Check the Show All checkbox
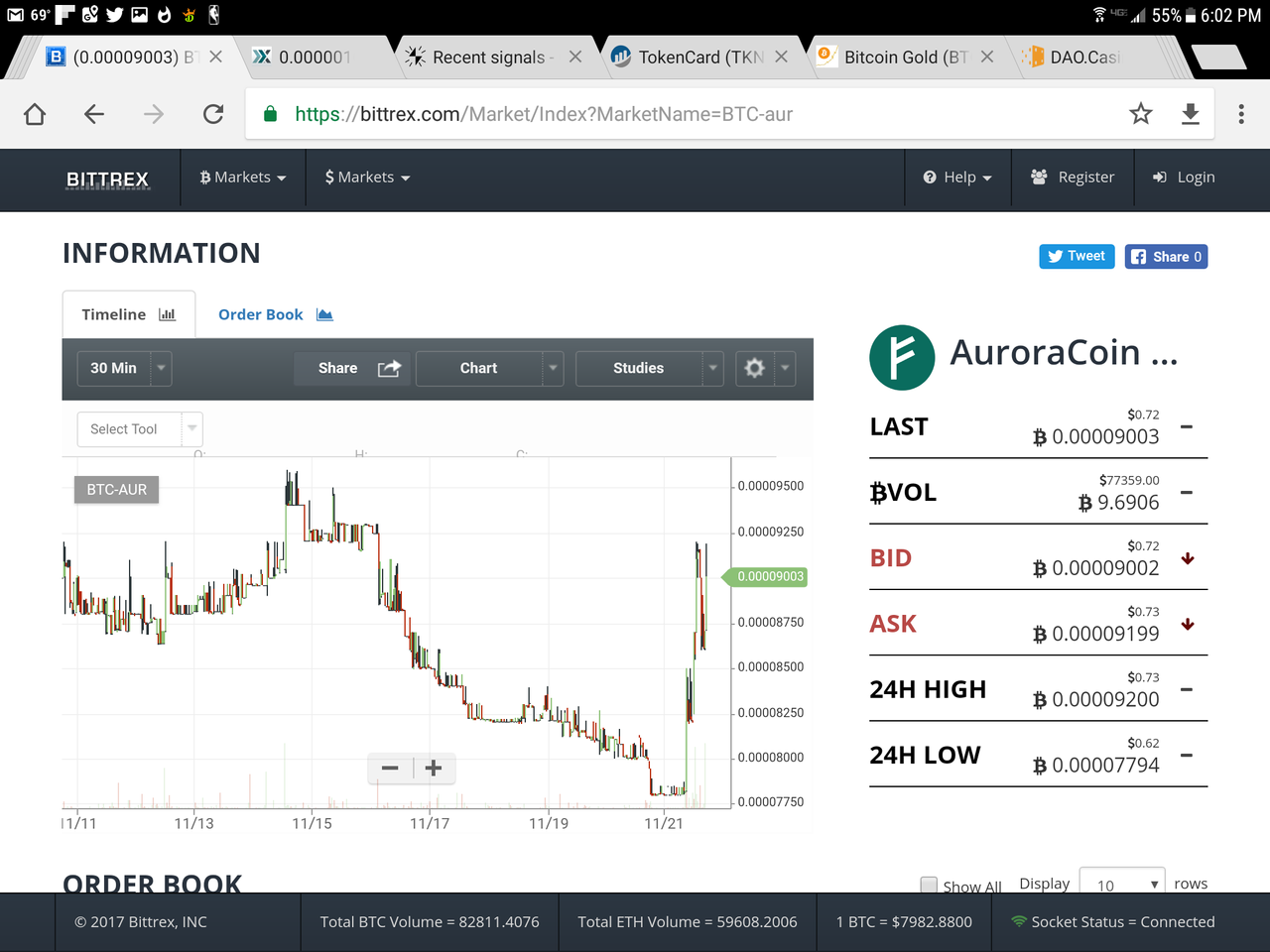The width and height of the screenshot is (1270, 952). 929,885
